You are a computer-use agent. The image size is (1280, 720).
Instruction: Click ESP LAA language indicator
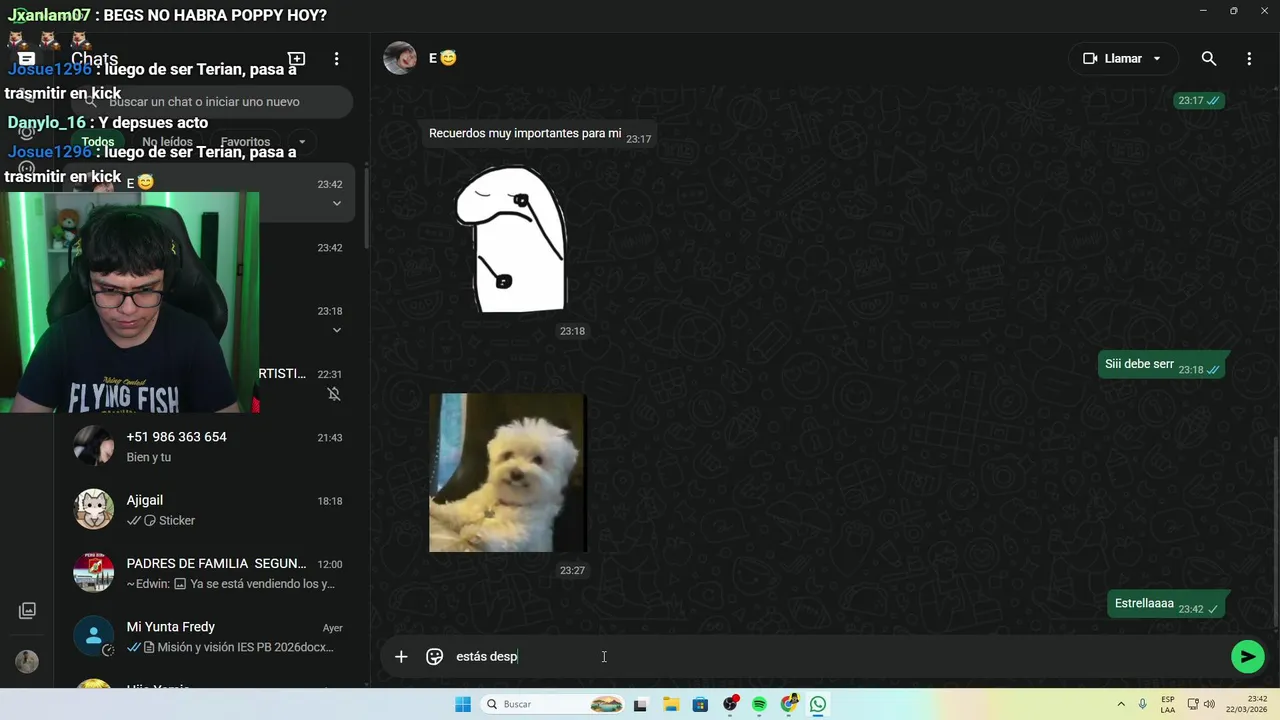point(1168,704)
